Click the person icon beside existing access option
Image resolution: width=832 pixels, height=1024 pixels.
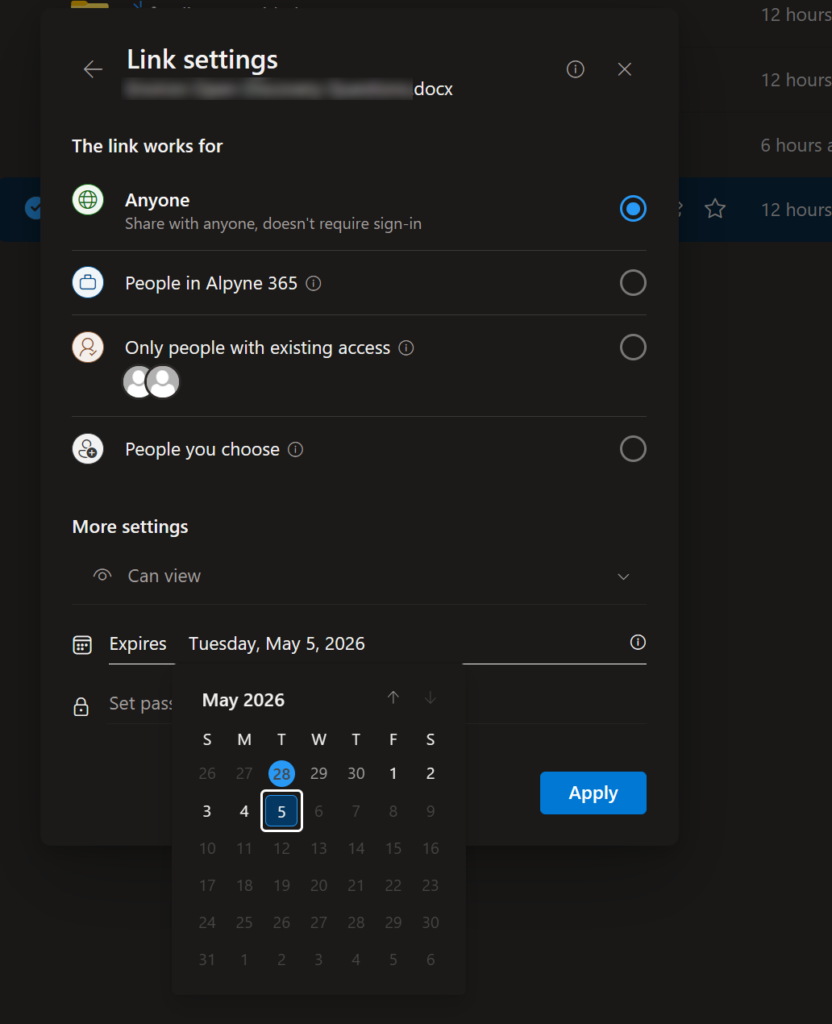(87, 347)
